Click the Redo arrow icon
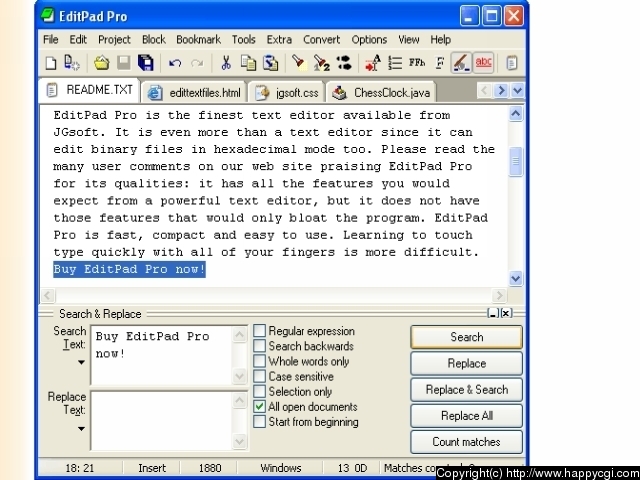The width and height of the screenshot is (640, 480). pos(197,63)
